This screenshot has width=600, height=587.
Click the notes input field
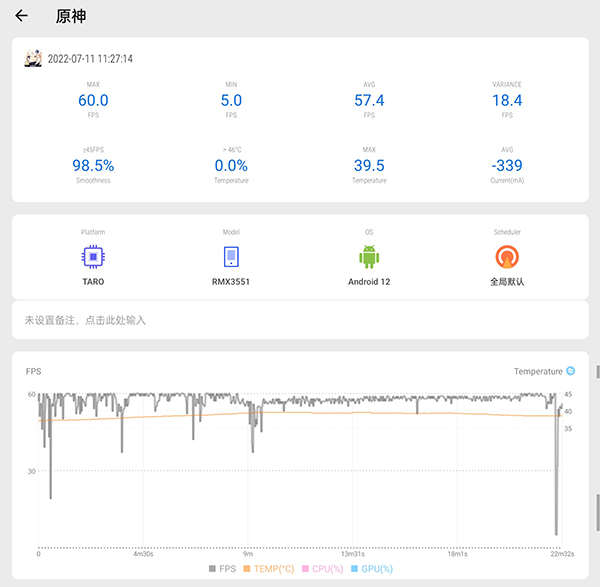(x=300, y=320)
